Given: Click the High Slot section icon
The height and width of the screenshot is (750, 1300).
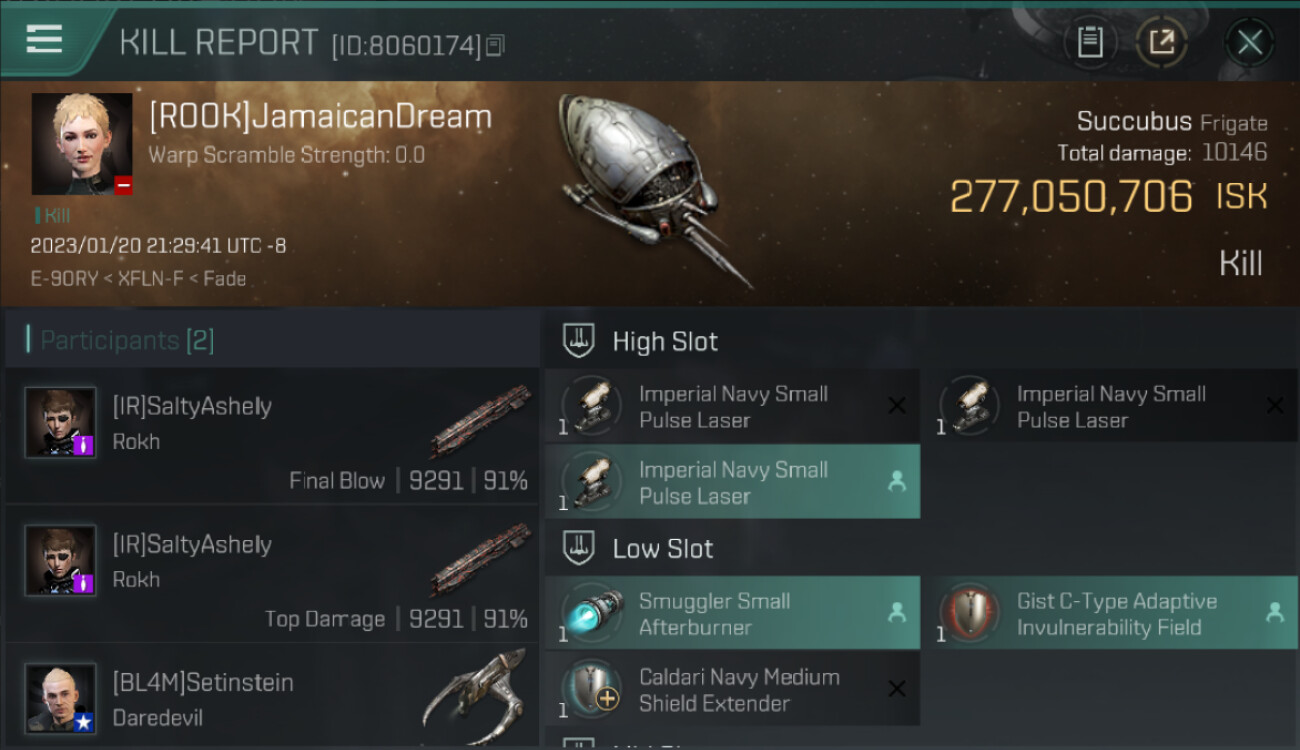Looking at the screenshot, I should click(x=579, y=341).
